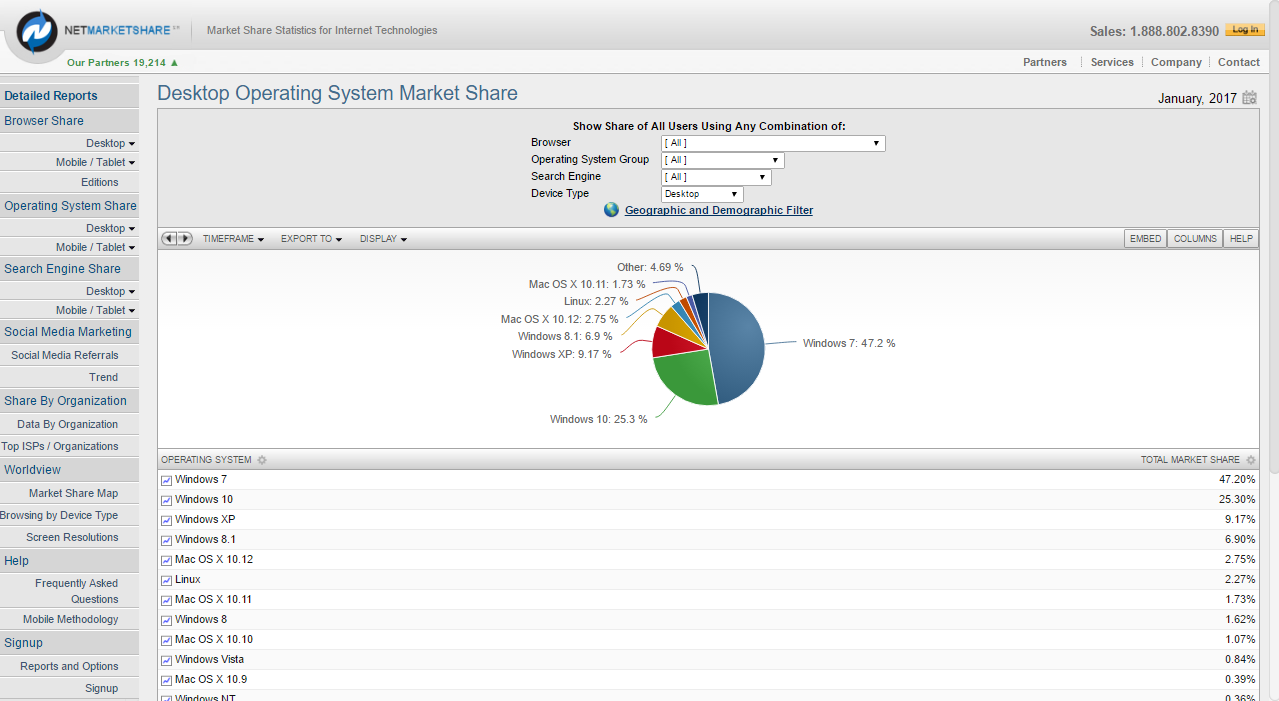1279x701 pixels.
Task: Open Reports and Options link
Action: (70, 666)
